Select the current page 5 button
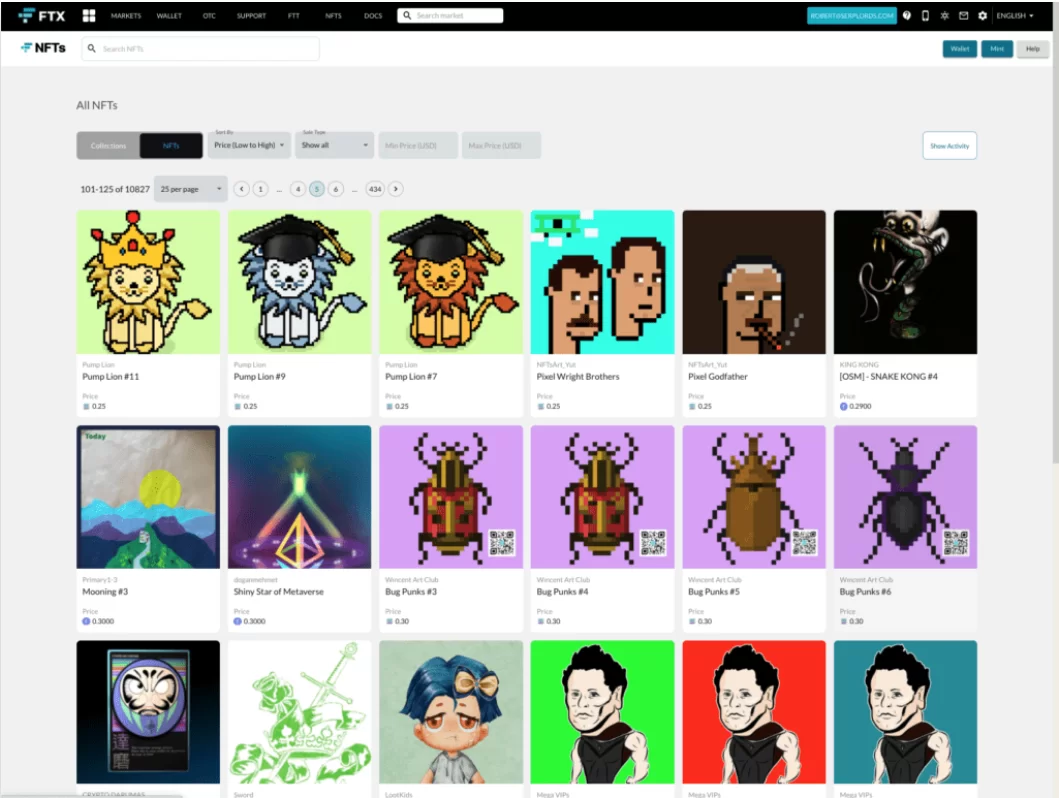The image size is (1059, 798). click(x=317, y=189)
